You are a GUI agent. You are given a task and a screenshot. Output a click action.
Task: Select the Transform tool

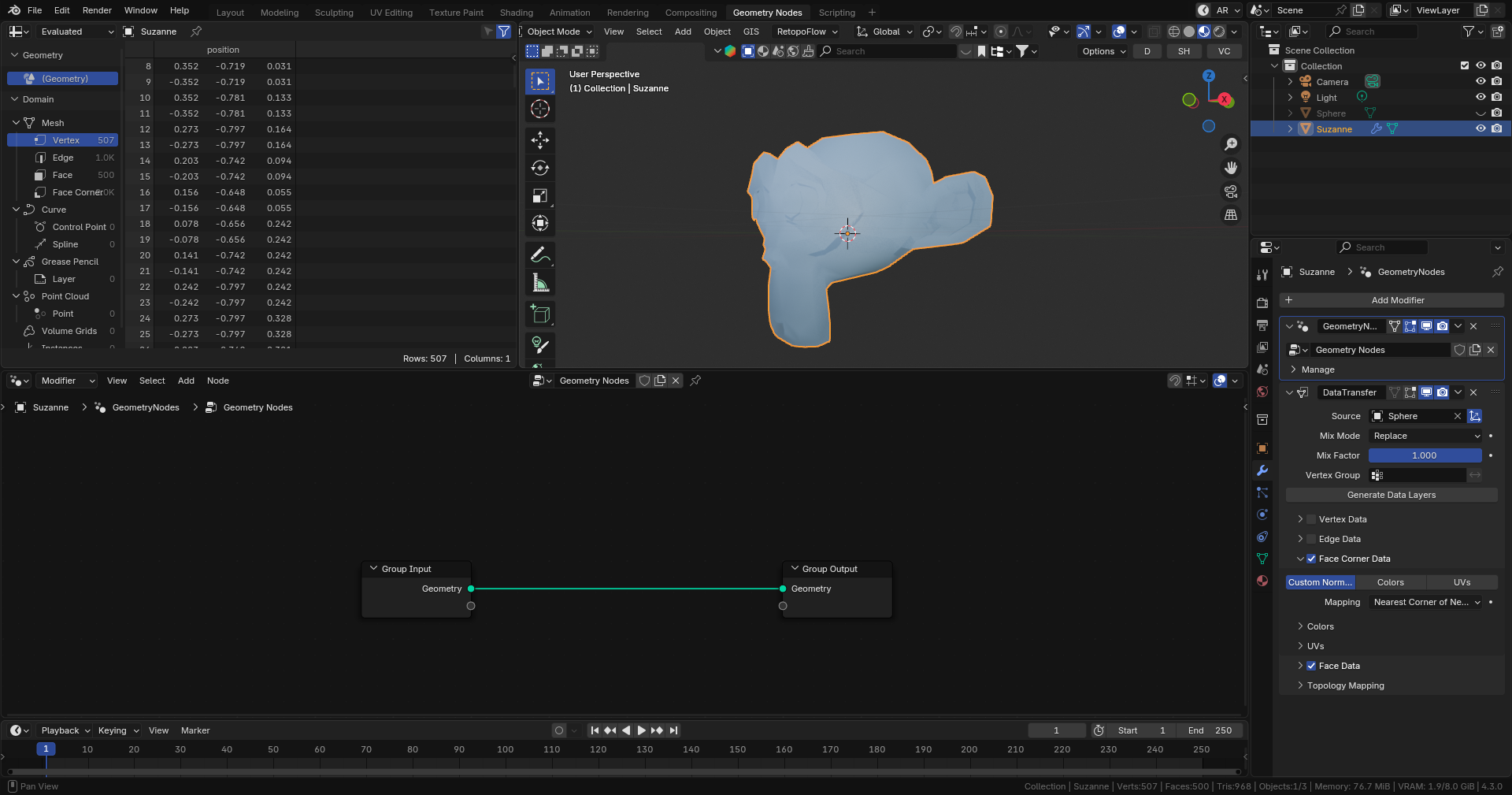click(x=540, y=223)
